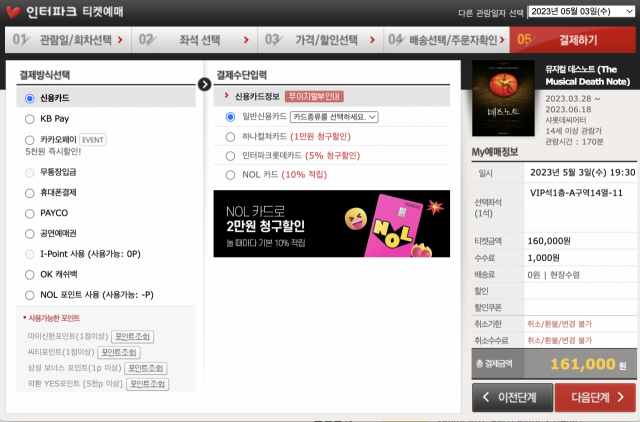Click the total amount 161,000 원

(x=588, y=364)
